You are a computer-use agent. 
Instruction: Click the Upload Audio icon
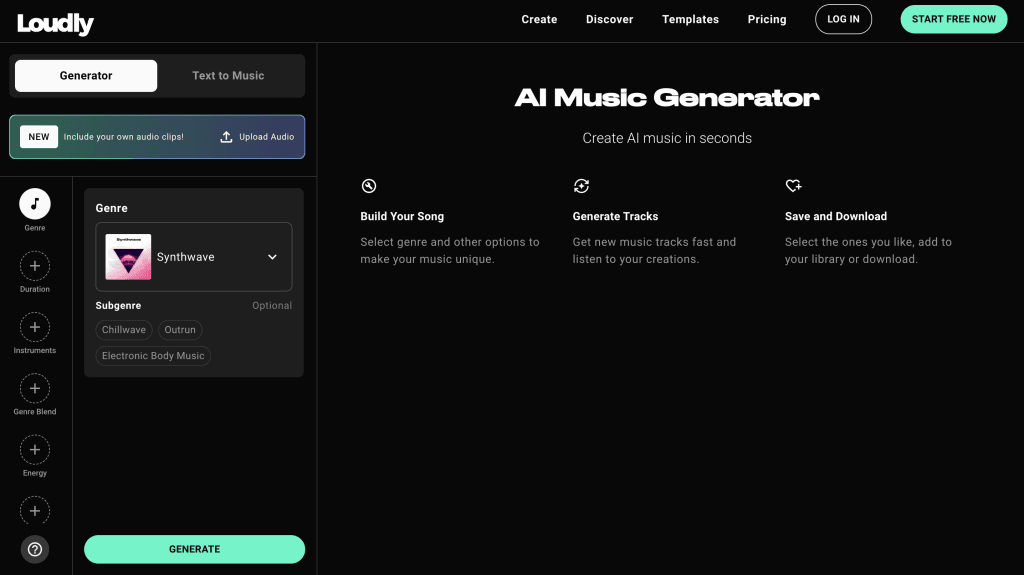click(x=227, y=137)
